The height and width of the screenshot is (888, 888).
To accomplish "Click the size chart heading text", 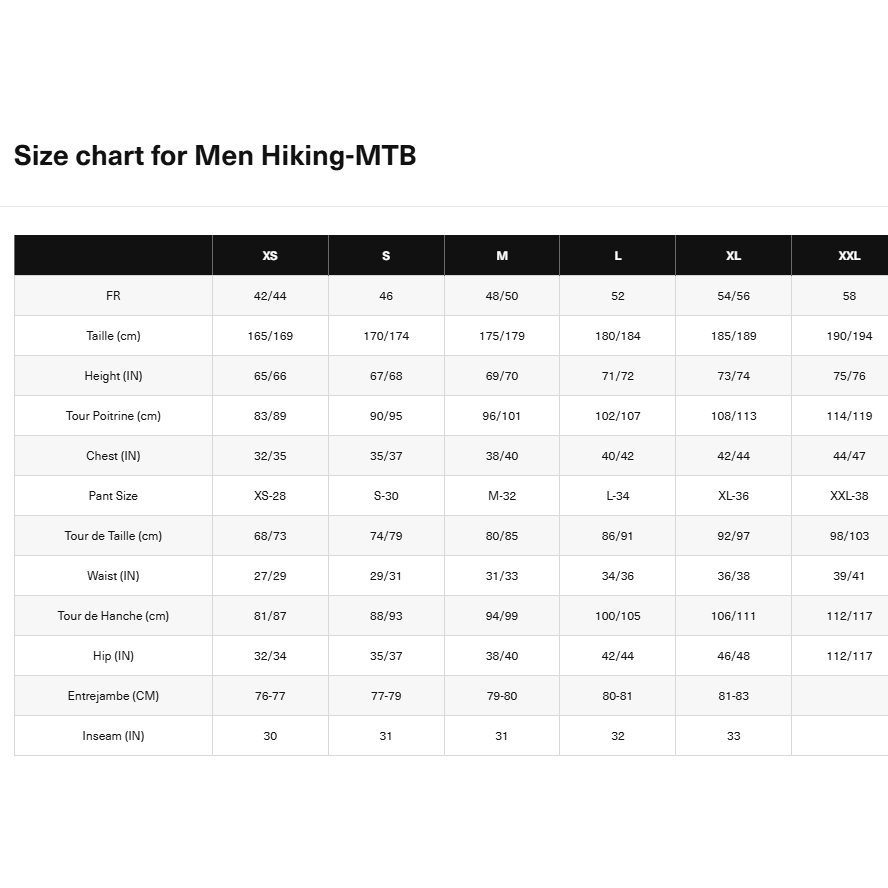I will pyautogui.click(x=215, y=156).
